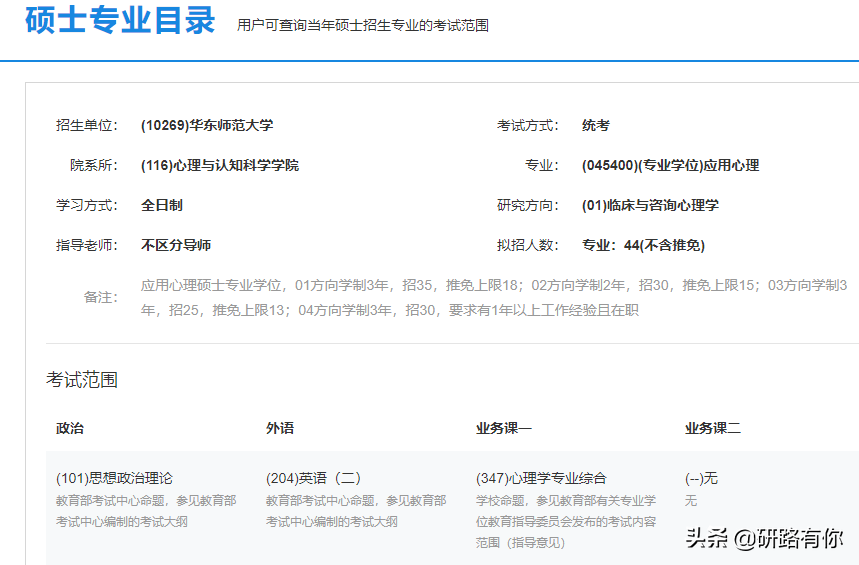Select the value 不区分导师
Image resolution: width=859 pixels, height=565 pixels.
coord(176,246)
